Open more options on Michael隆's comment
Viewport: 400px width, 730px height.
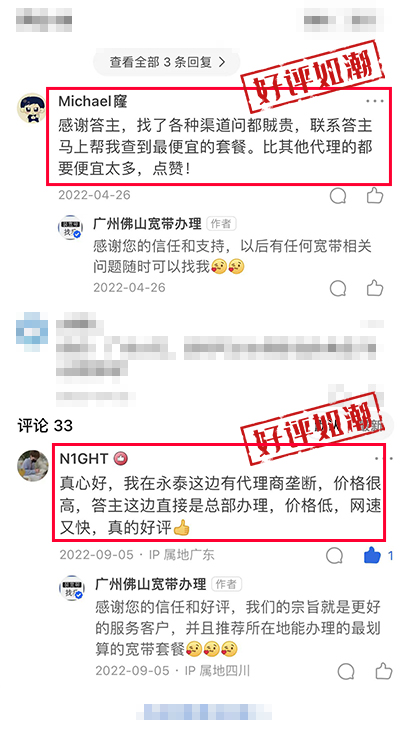coord(374,101)
